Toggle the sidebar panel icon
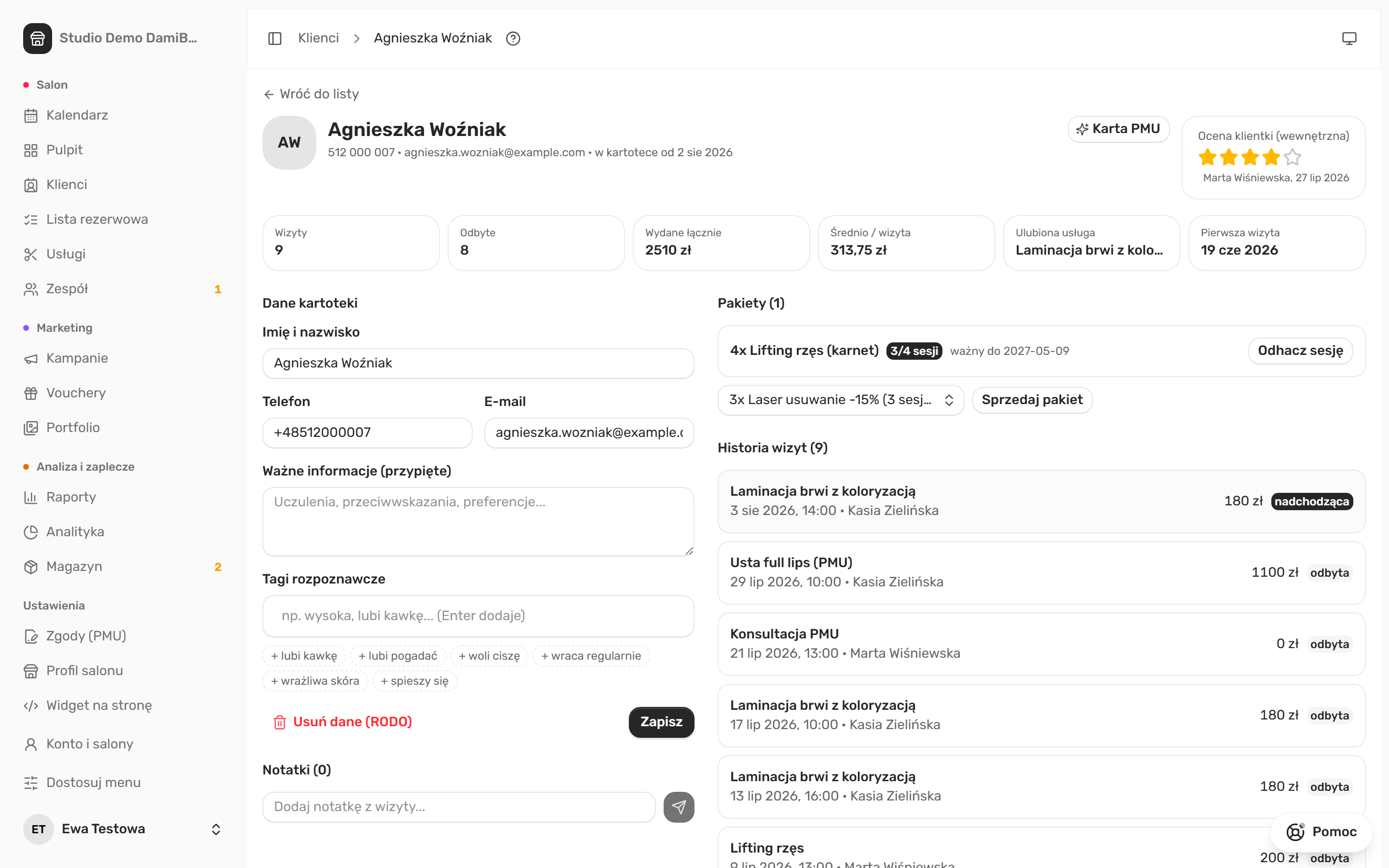 [275, 39]
